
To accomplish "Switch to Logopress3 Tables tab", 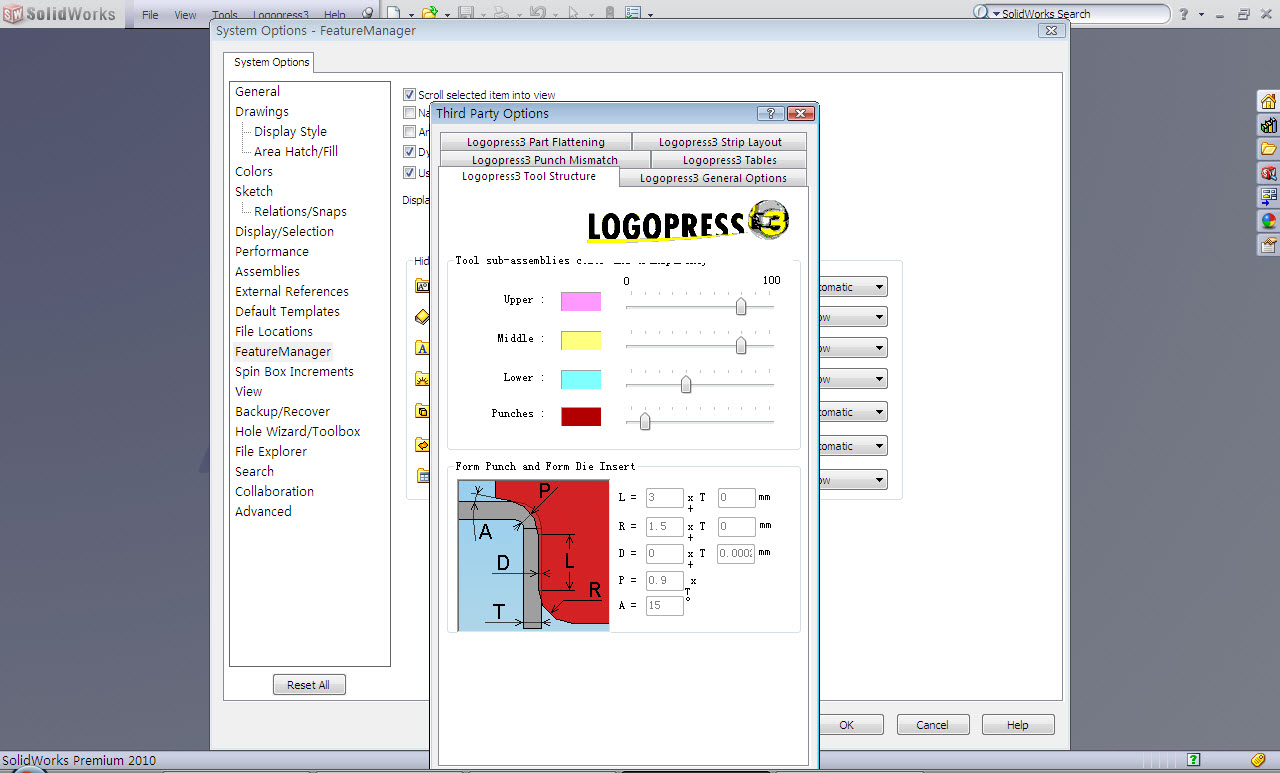I will pyautogui.click(x=729, y=160).
